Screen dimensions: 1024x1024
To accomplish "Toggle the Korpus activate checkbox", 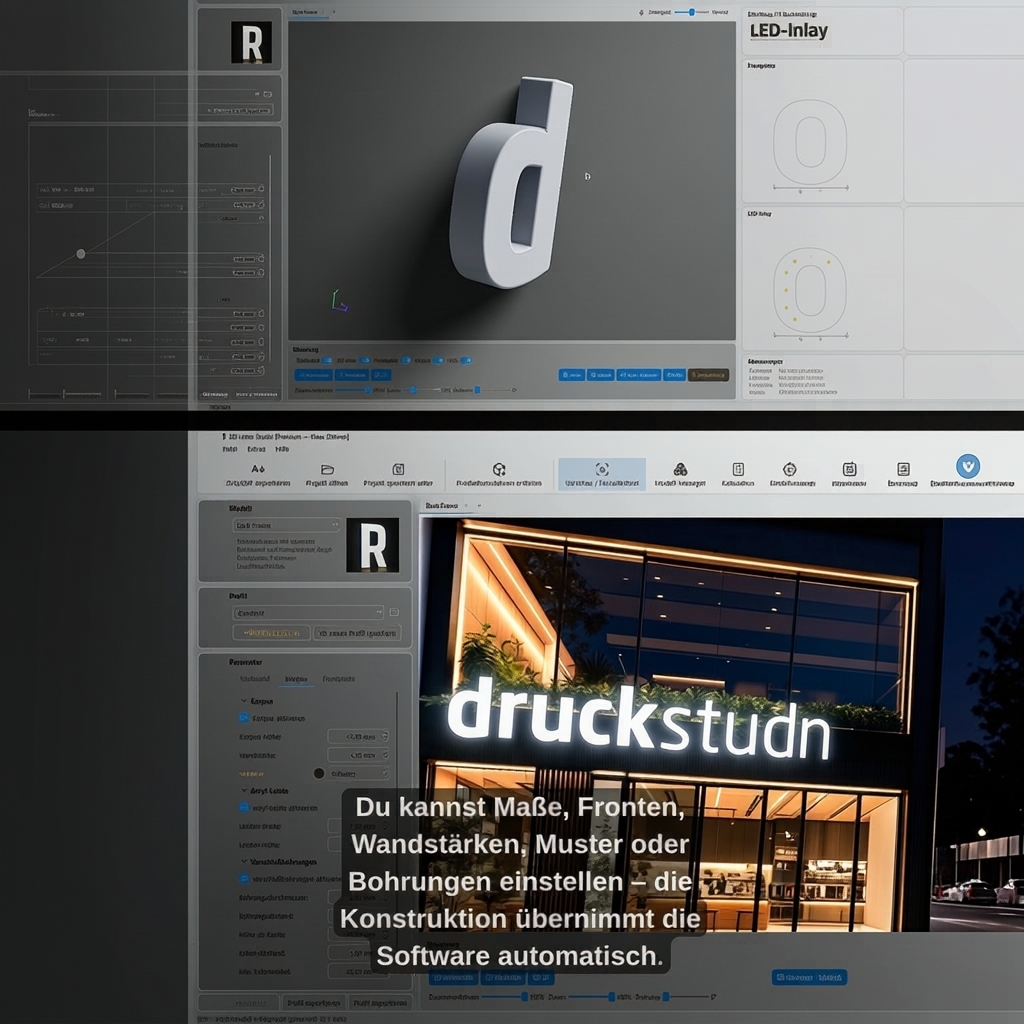I will (x=244, y=718).
